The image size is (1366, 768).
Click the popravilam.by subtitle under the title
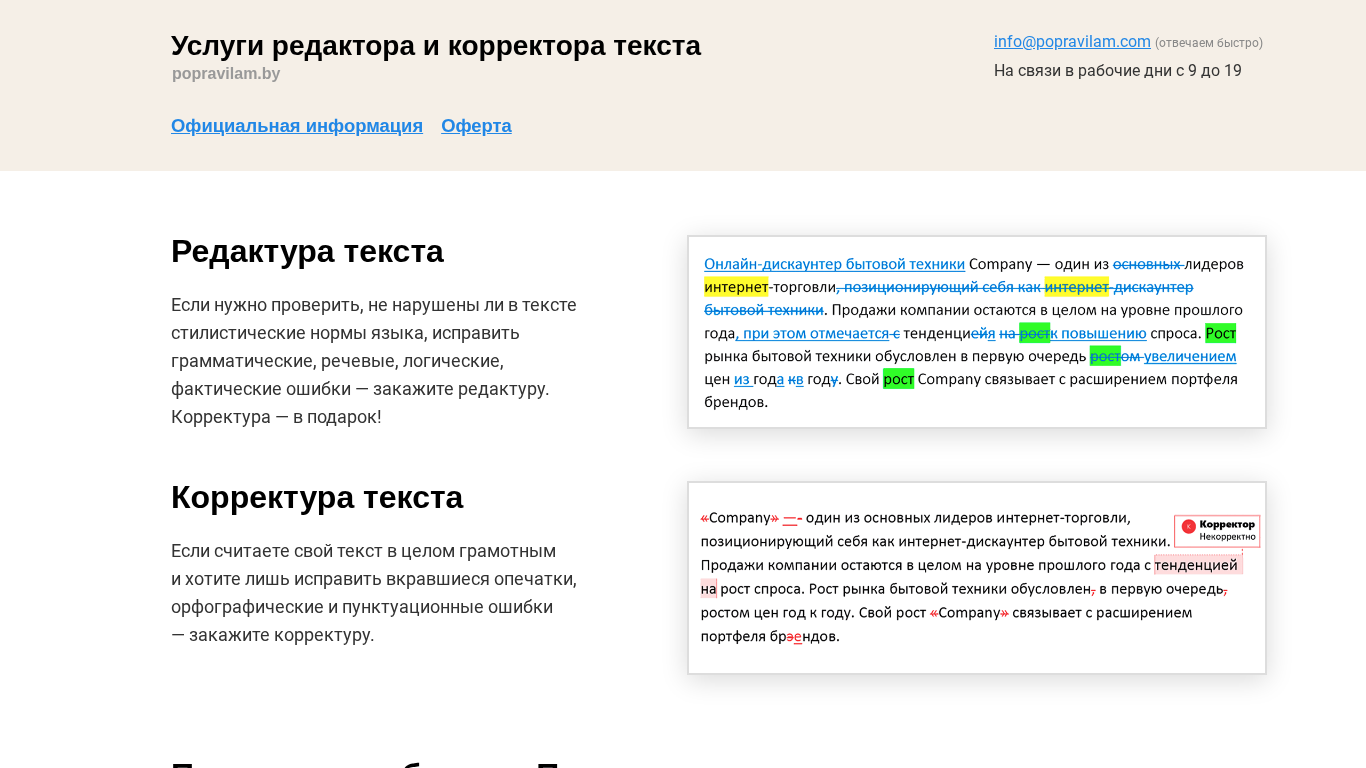point(226,73)
